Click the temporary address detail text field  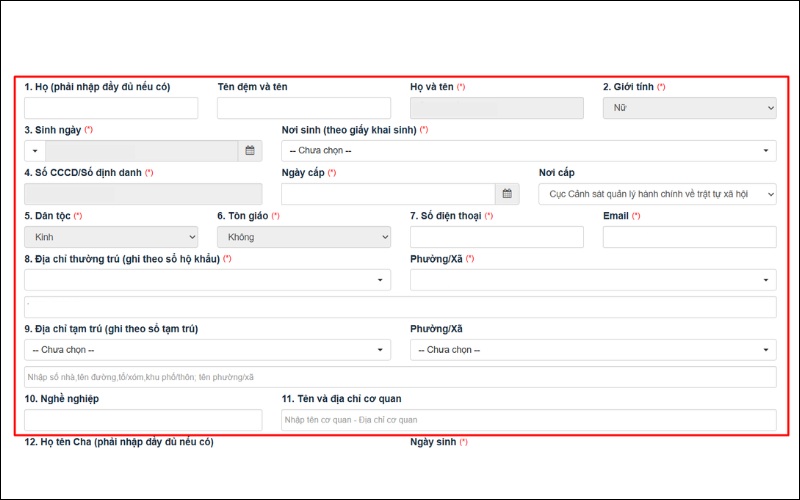(400, 377)
